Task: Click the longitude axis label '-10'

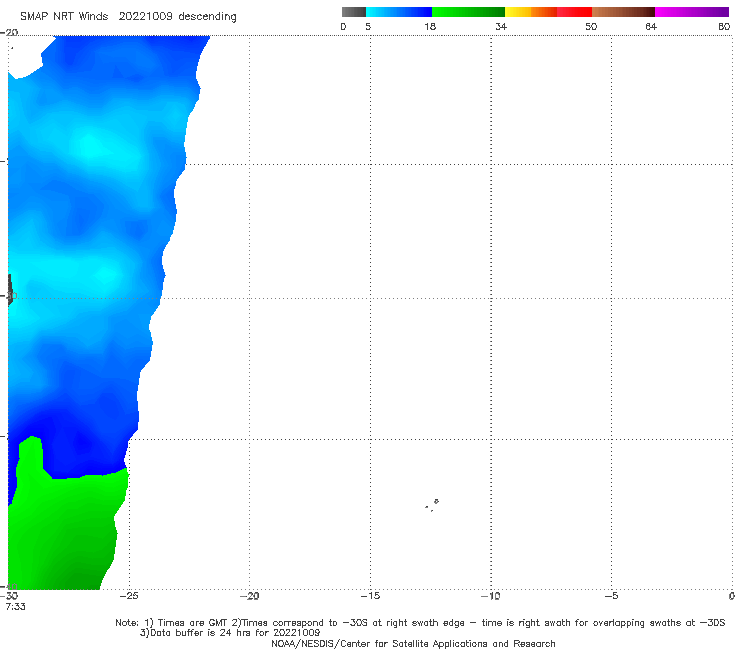Action: [x=491, y=596]
